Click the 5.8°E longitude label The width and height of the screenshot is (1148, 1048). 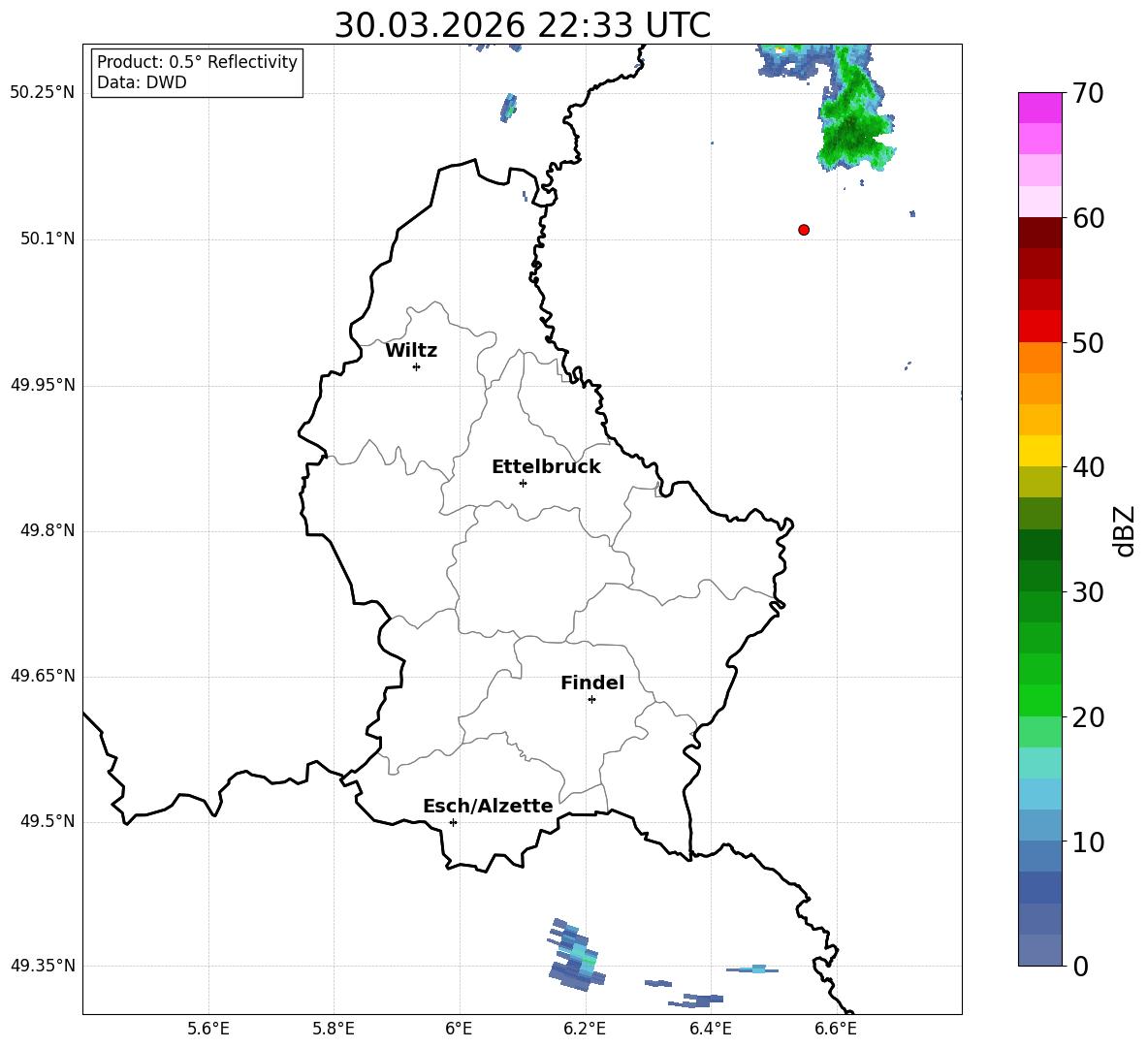334,1029
